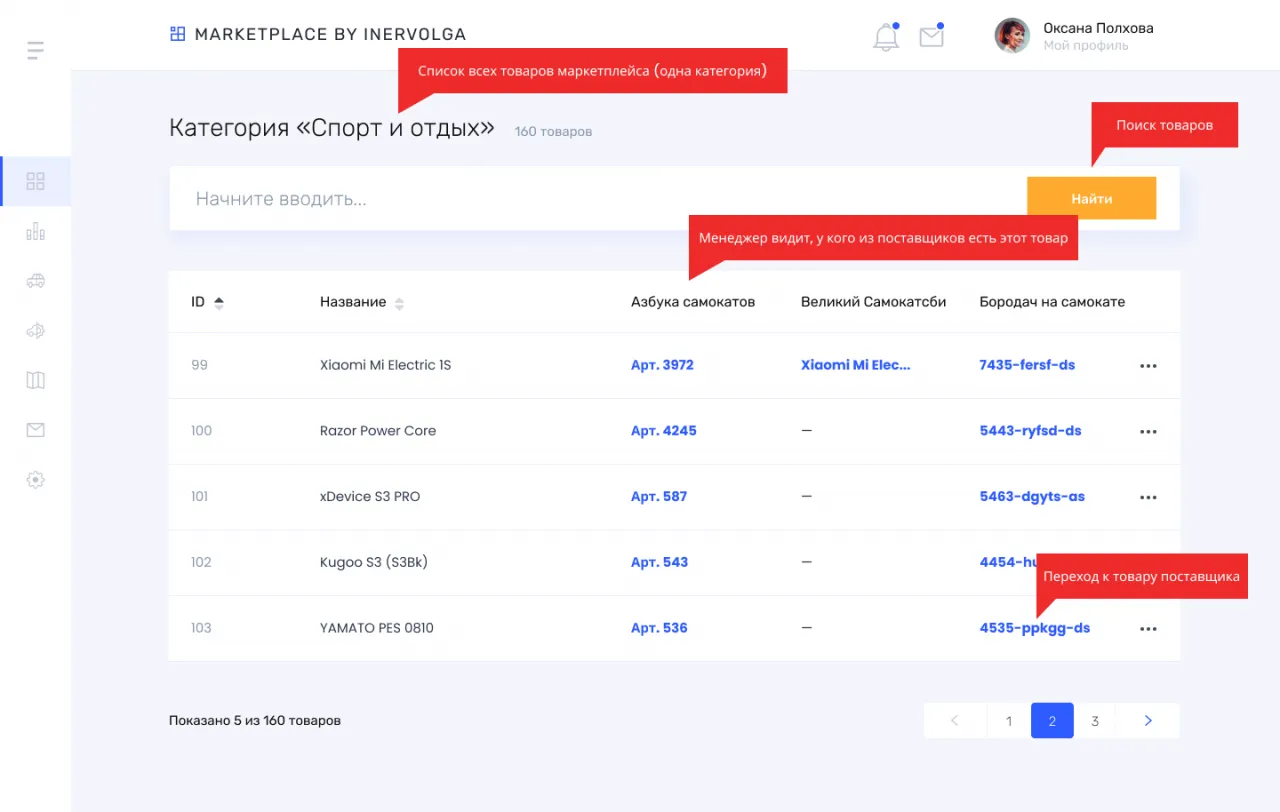Open Оксана Полхова profile avatar
The image size is (1280, 812).
[1012, 36]
